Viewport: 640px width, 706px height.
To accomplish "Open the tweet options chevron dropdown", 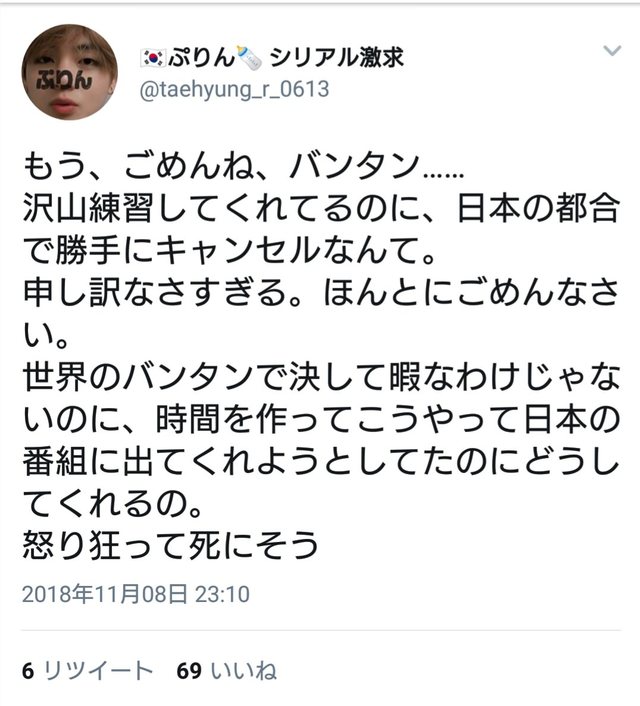I will click(x=612, y=51).
